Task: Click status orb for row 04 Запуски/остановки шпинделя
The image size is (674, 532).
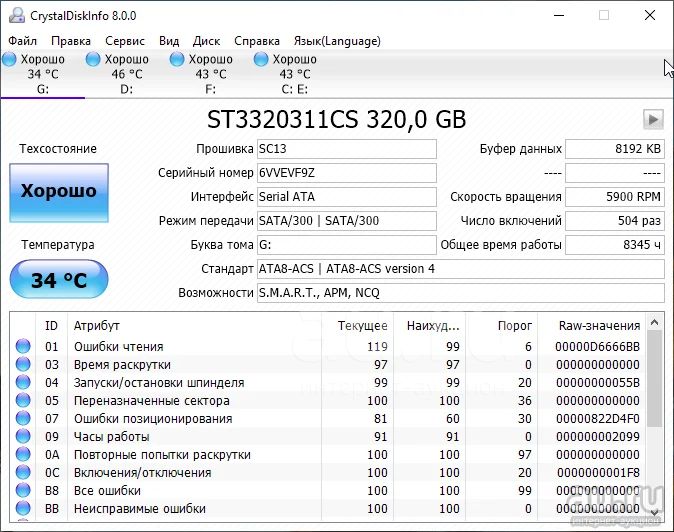Action: pyautogui.click(x=23, y=382)
